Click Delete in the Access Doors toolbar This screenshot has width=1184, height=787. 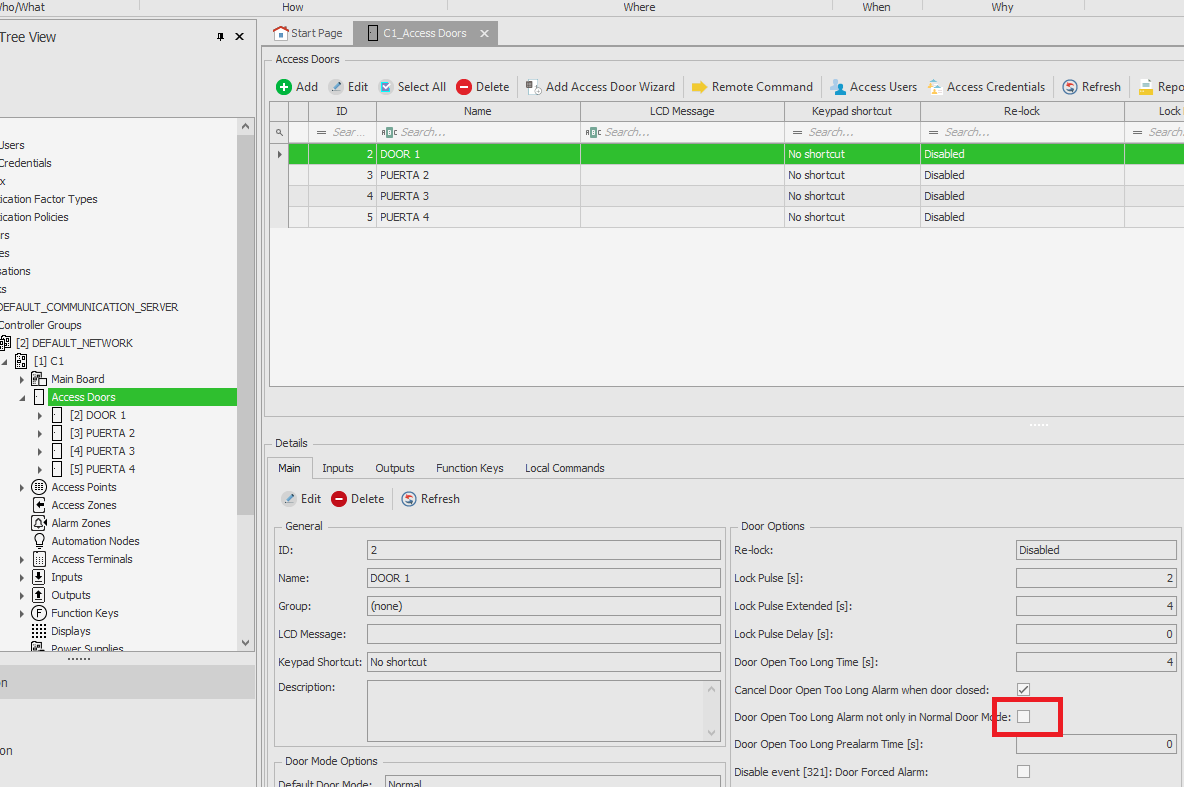pos(483,87)
